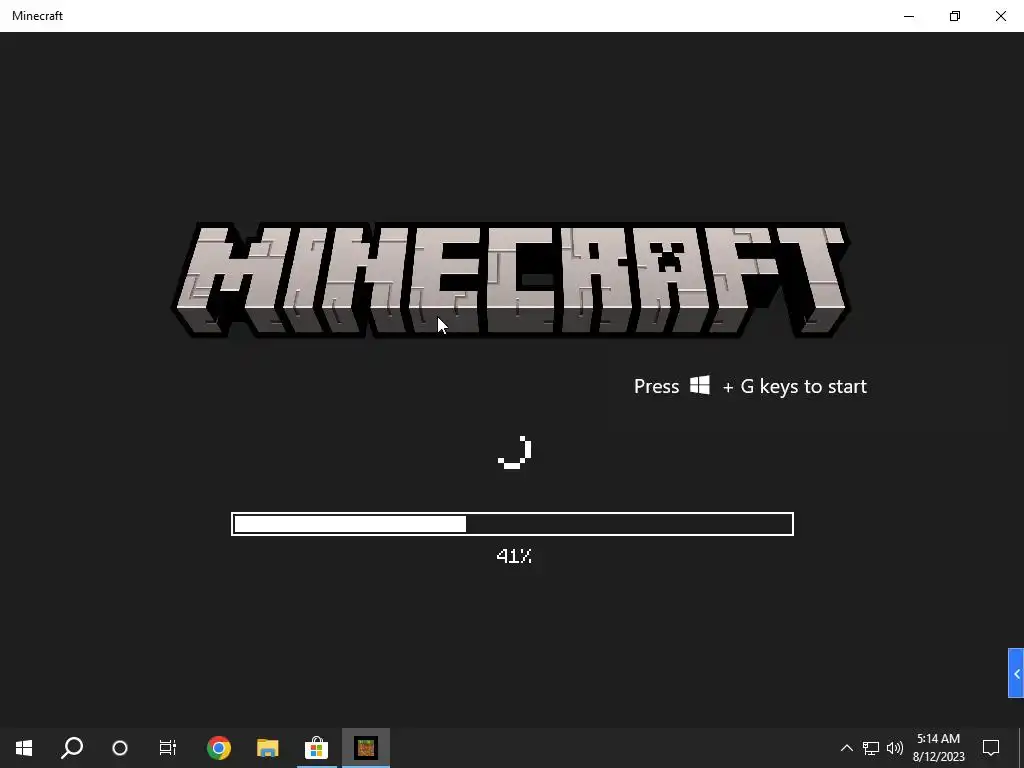Screen dimensions: 1024x768
Task: Open taskbar search magnifier
Action: point(72,748)
